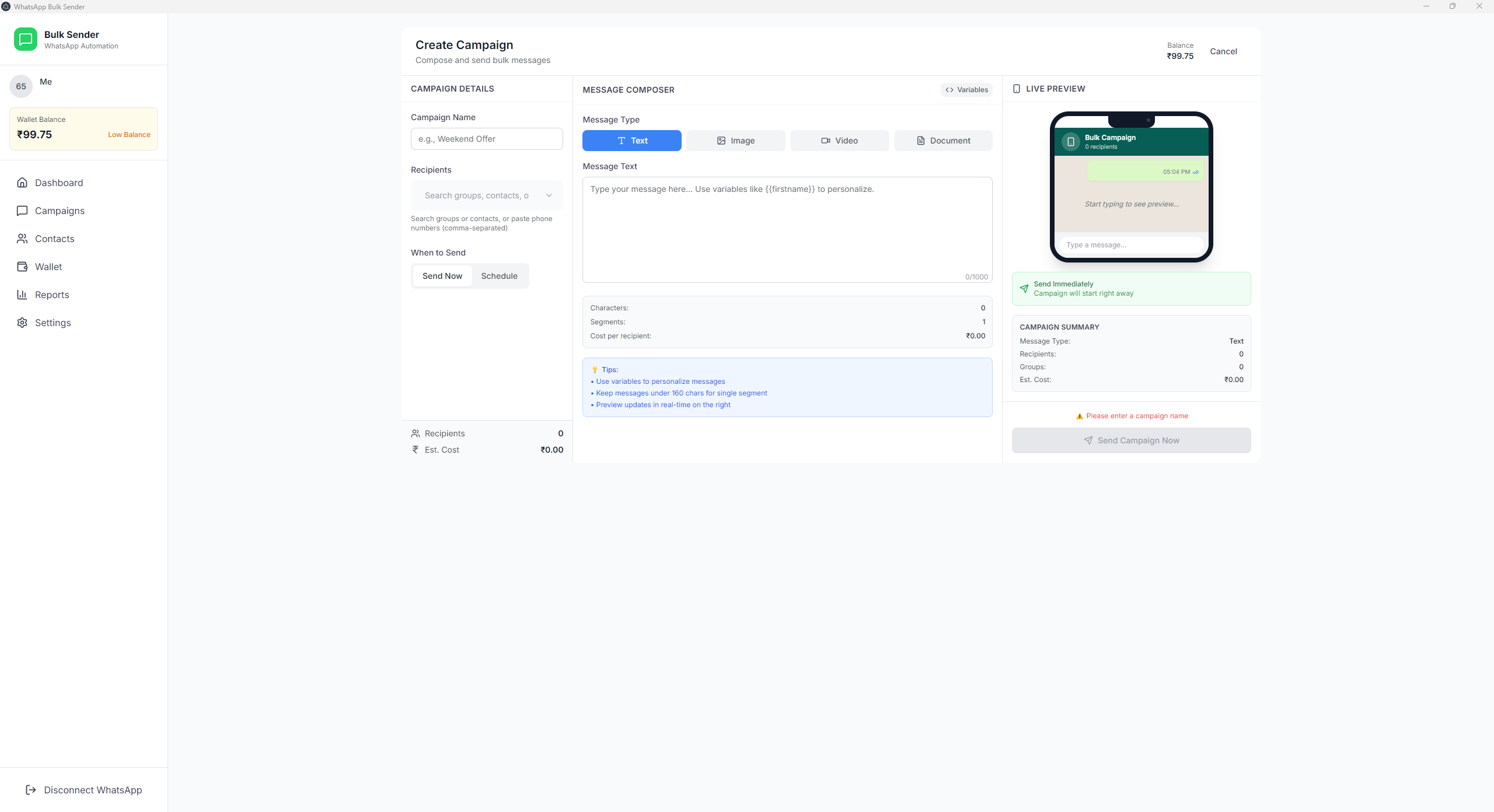
Task: Click the Campaign Name input field
Action: click(x=486, y=139)
